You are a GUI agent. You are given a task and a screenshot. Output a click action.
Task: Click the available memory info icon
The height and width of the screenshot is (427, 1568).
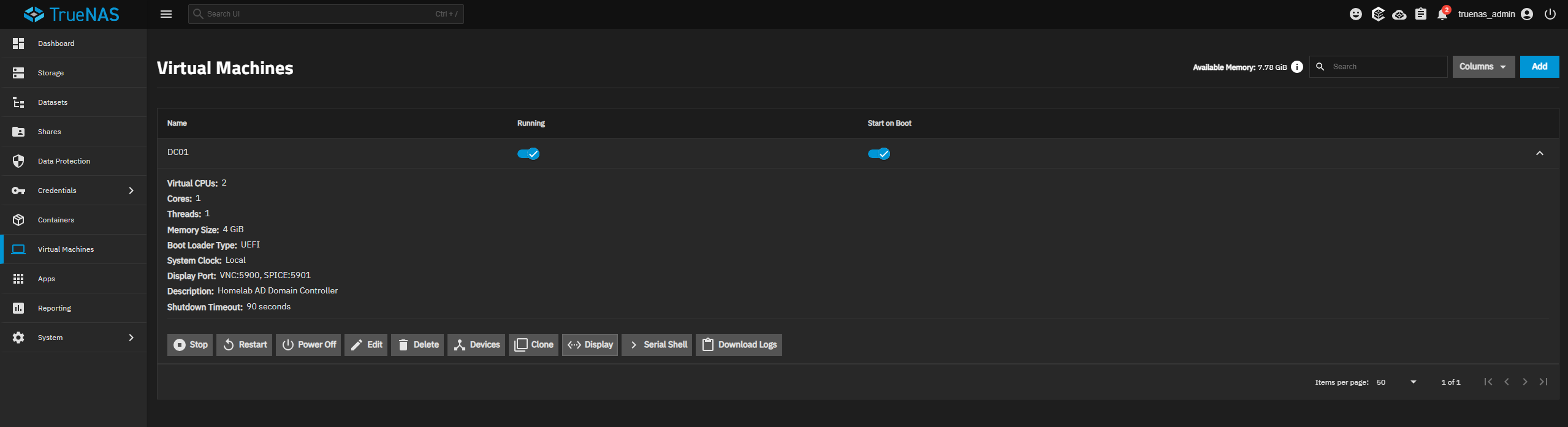pyautogui.click(x=1297, y=67)
